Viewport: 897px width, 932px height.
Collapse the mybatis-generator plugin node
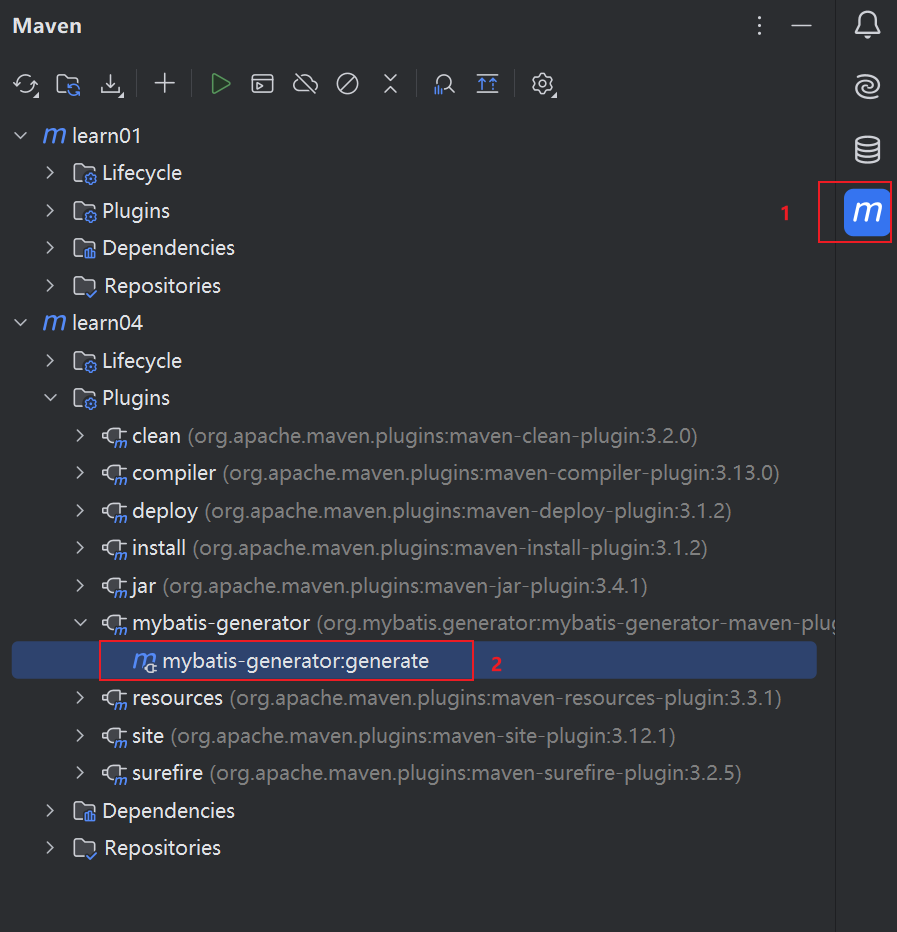(x=80, y=623)
